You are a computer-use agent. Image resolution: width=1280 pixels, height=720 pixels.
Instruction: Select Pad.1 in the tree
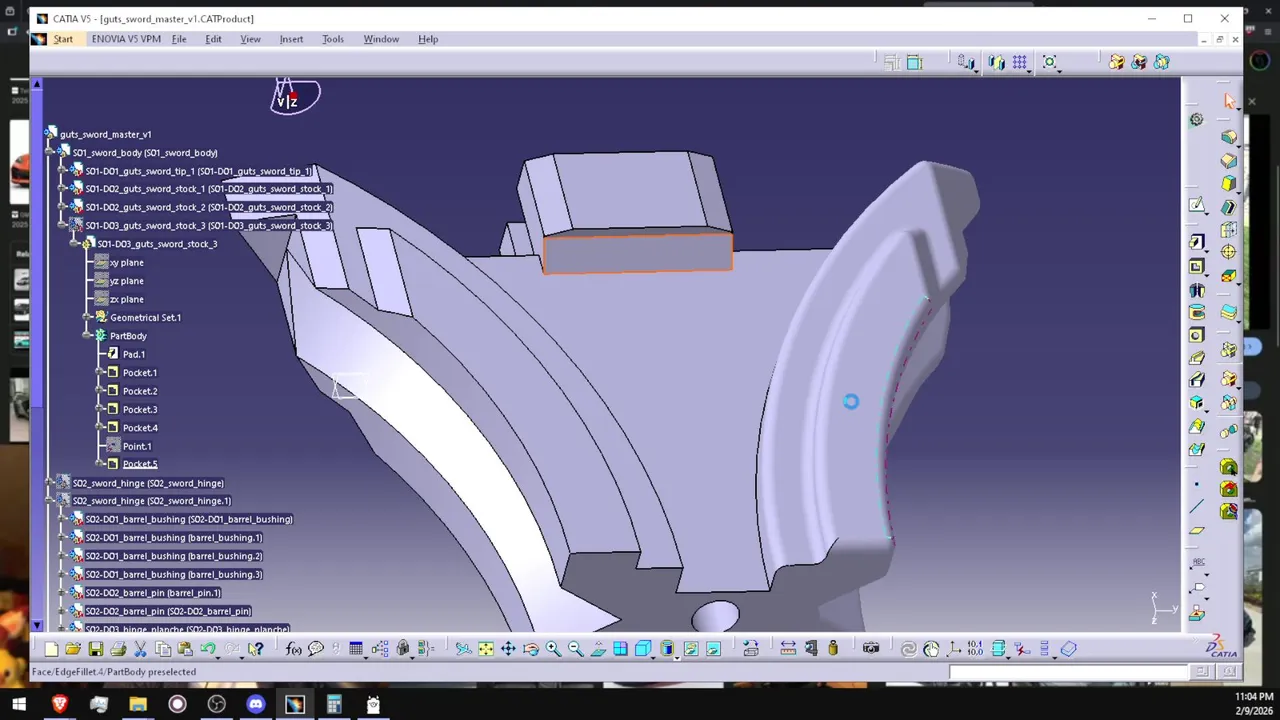tap(134, 354)
